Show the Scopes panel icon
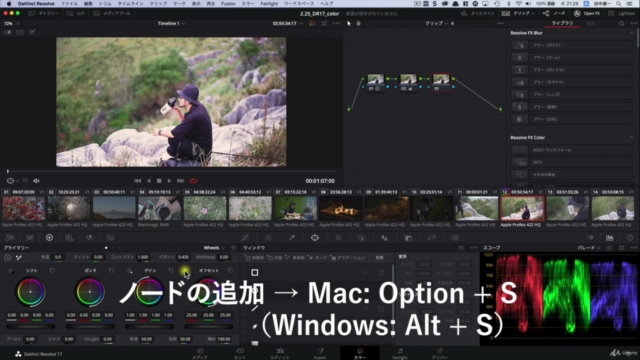 click(610, 238)
